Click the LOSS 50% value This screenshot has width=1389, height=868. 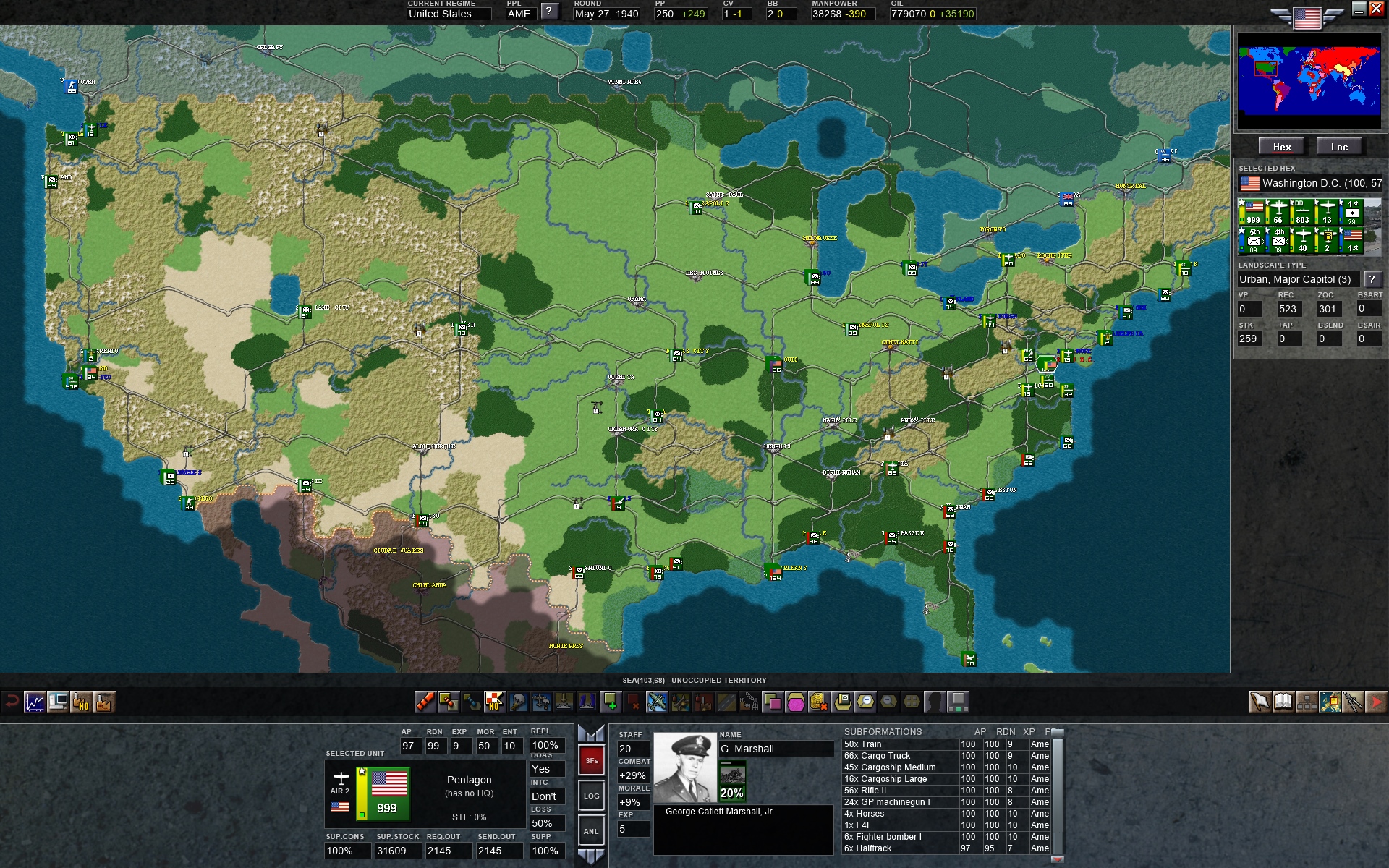(546, 823)
